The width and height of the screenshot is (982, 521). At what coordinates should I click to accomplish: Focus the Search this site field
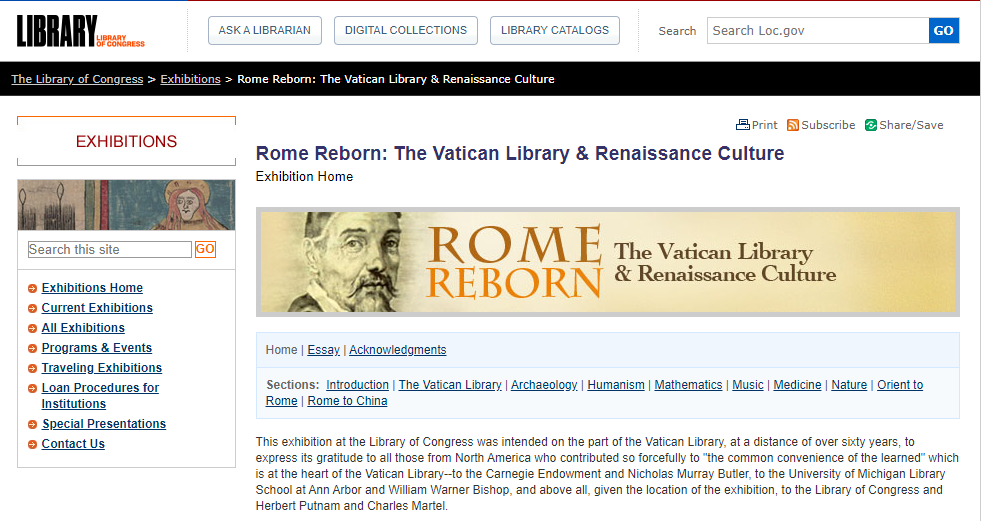110,250
